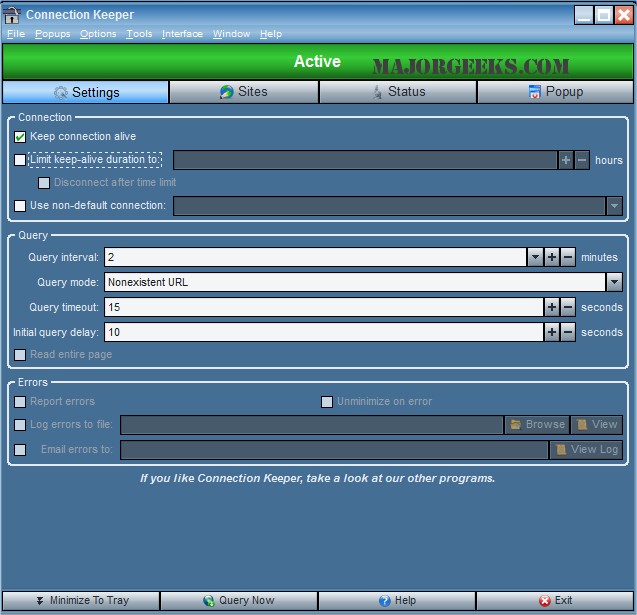
Task: Click the Browse button for log file
Action: (537, 424)
